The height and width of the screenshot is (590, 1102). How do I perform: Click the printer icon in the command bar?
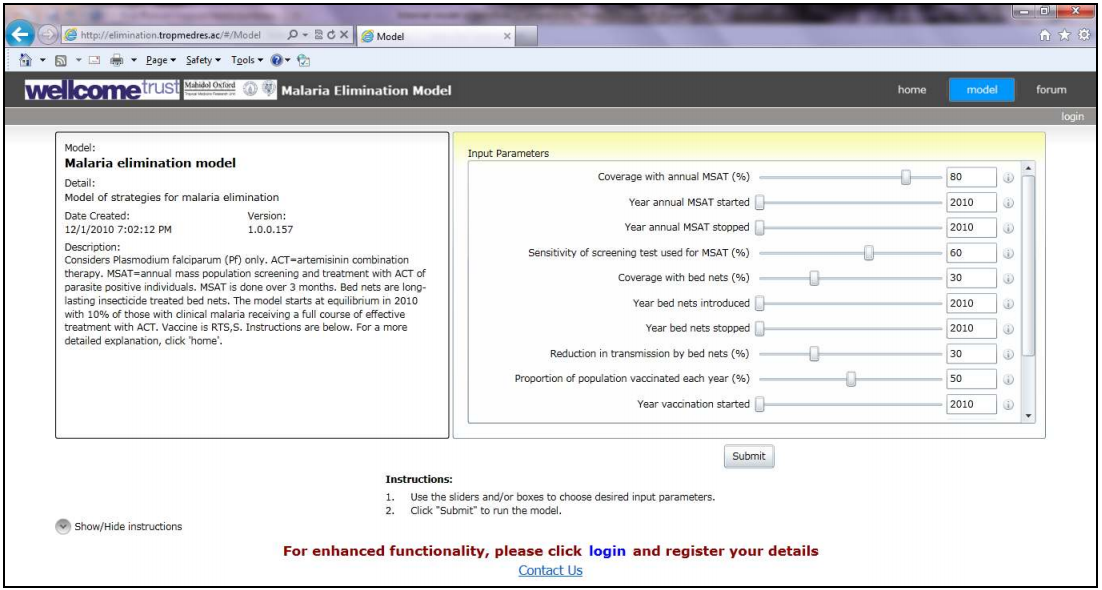point(116,60)
